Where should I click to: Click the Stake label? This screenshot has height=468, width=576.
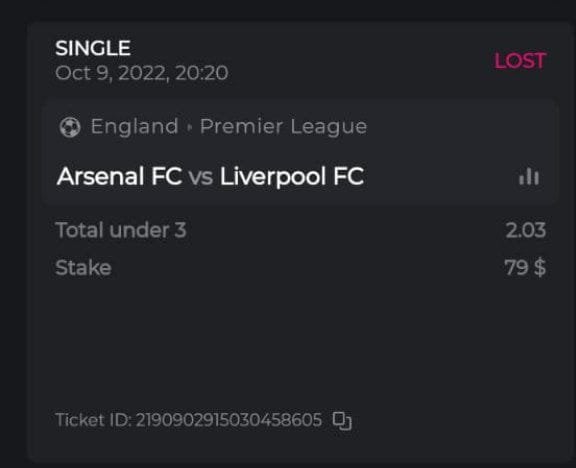coord(83,267)
